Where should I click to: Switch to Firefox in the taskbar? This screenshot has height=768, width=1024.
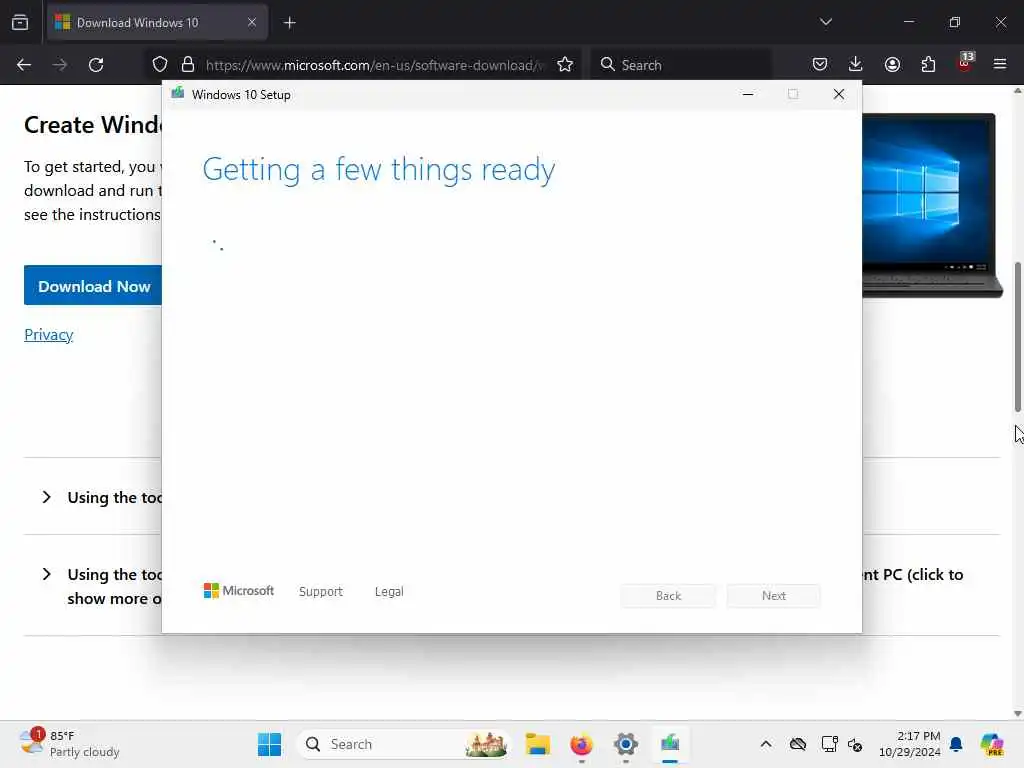pyautogui.click(x=581, y=744)
